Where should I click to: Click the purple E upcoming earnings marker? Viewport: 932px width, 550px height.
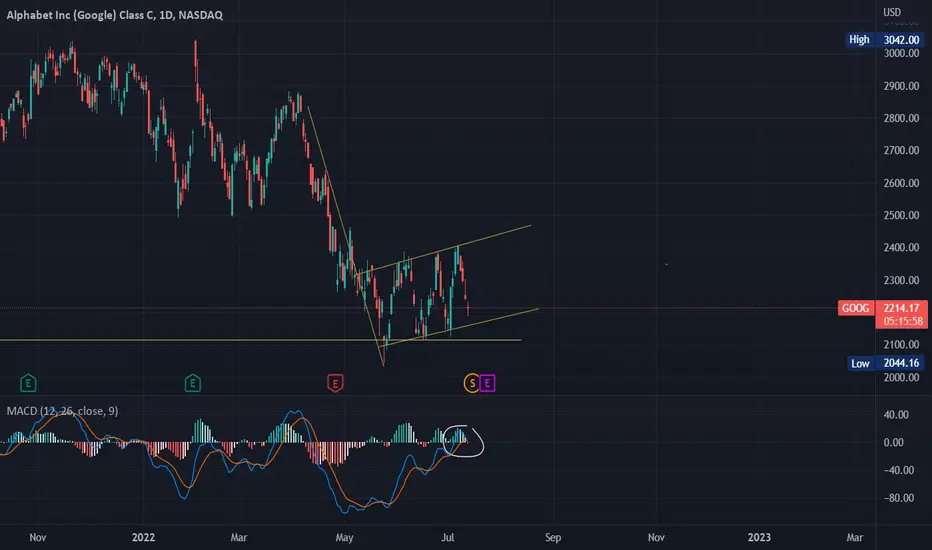(487, 383)
